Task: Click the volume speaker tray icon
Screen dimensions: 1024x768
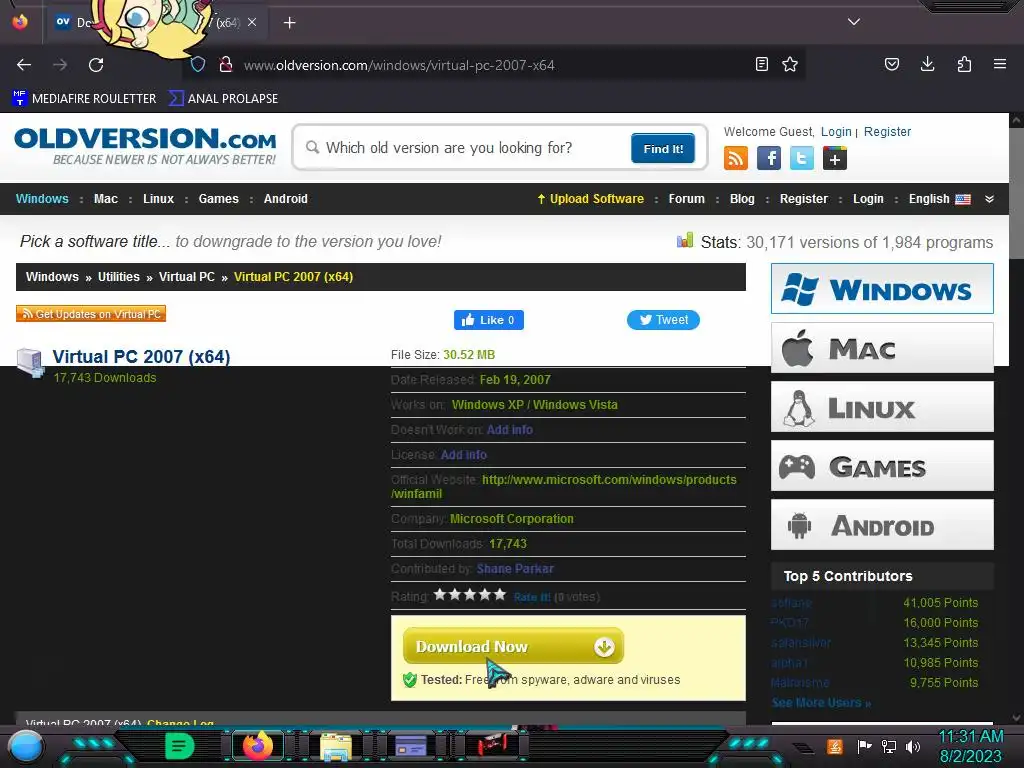Action: (913, 746)
